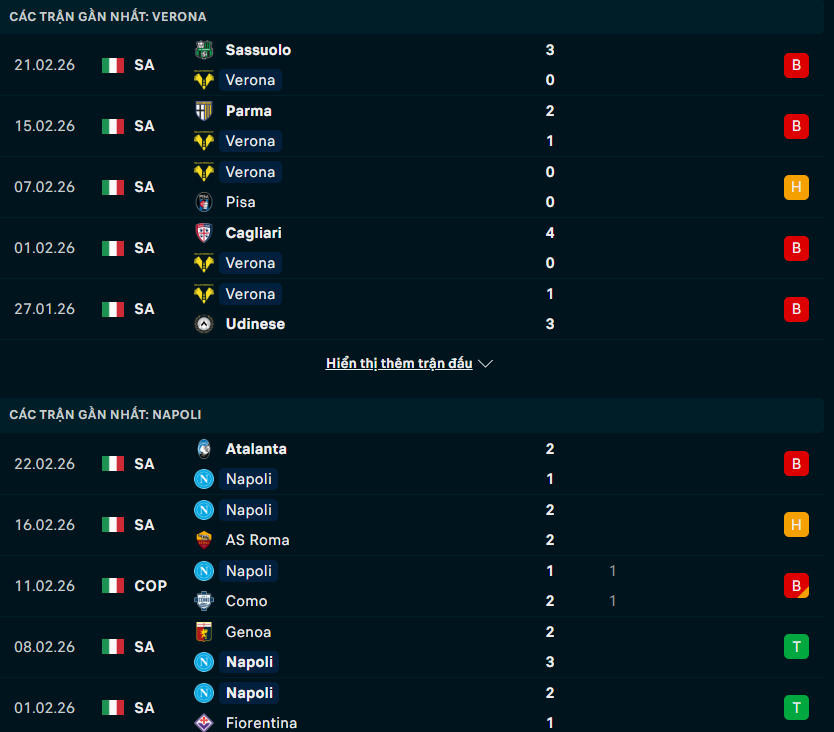
Task: Click the Como club logo
Action: [x=204, y=601]
